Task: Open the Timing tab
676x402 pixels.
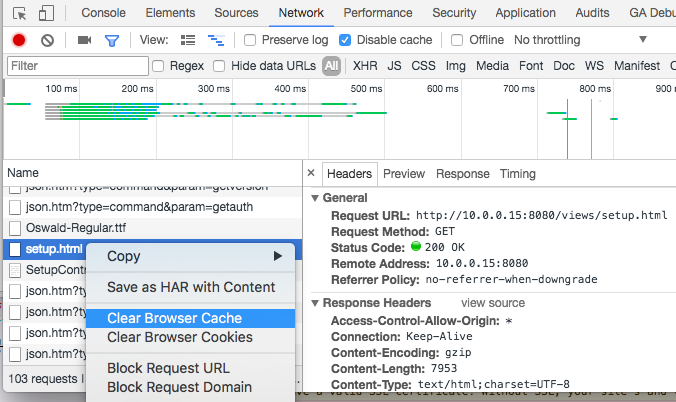Action: (517, 173)
